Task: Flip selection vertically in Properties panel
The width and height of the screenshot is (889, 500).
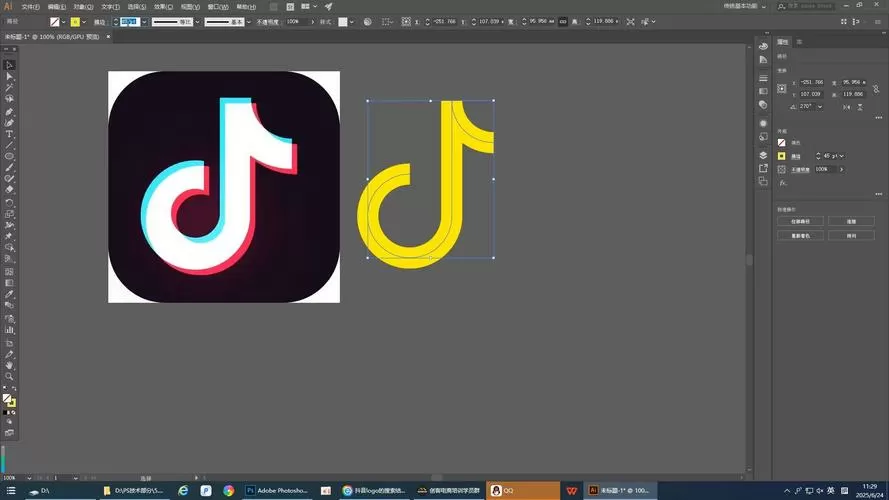Action: 860,107
